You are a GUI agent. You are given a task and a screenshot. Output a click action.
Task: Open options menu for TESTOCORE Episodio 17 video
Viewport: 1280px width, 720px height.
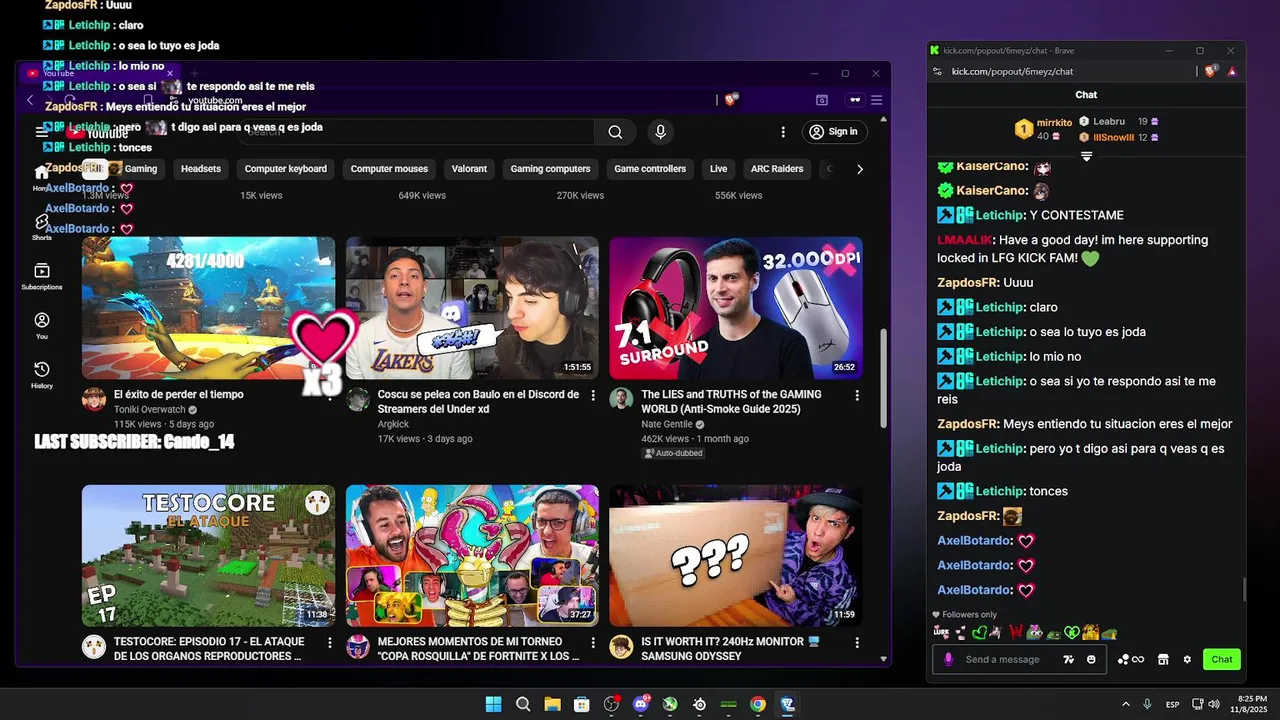[330, 643]
